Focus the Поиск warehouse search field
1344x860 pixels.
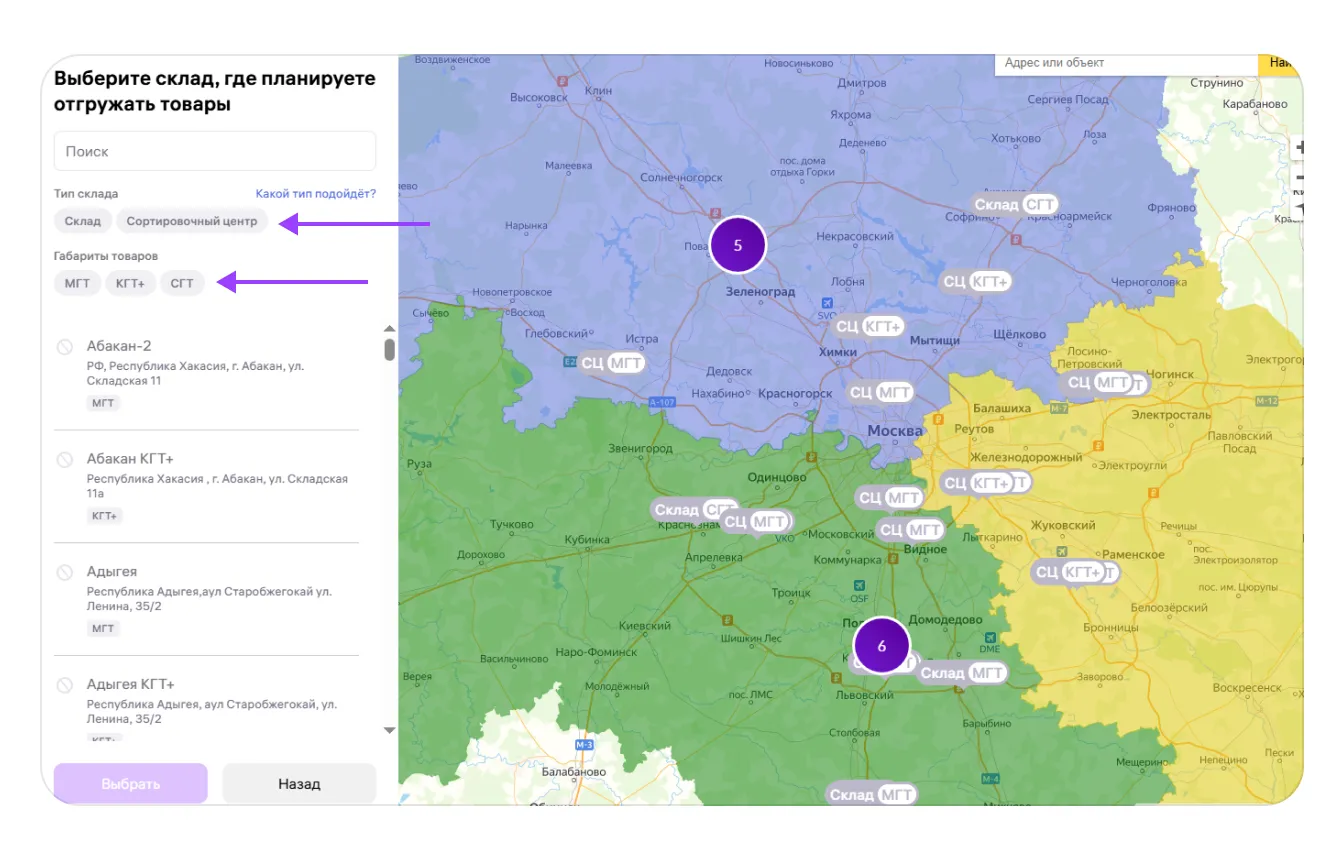coord(215,152)
